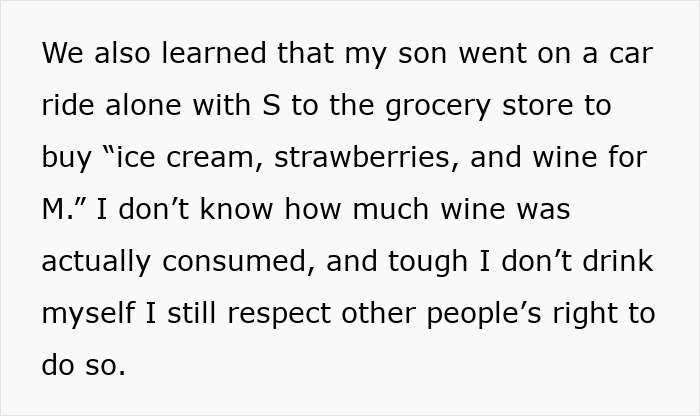Click the word "myself" at line start
Screen dimensions: 700x416
[88, 314]
